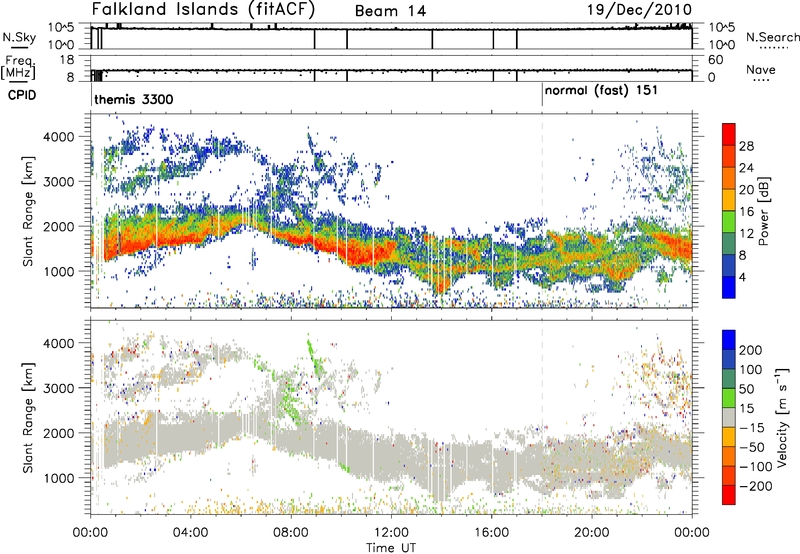Click the '20:00' time tick label
Screen dimensions: 800x554
tap(591, 533)
